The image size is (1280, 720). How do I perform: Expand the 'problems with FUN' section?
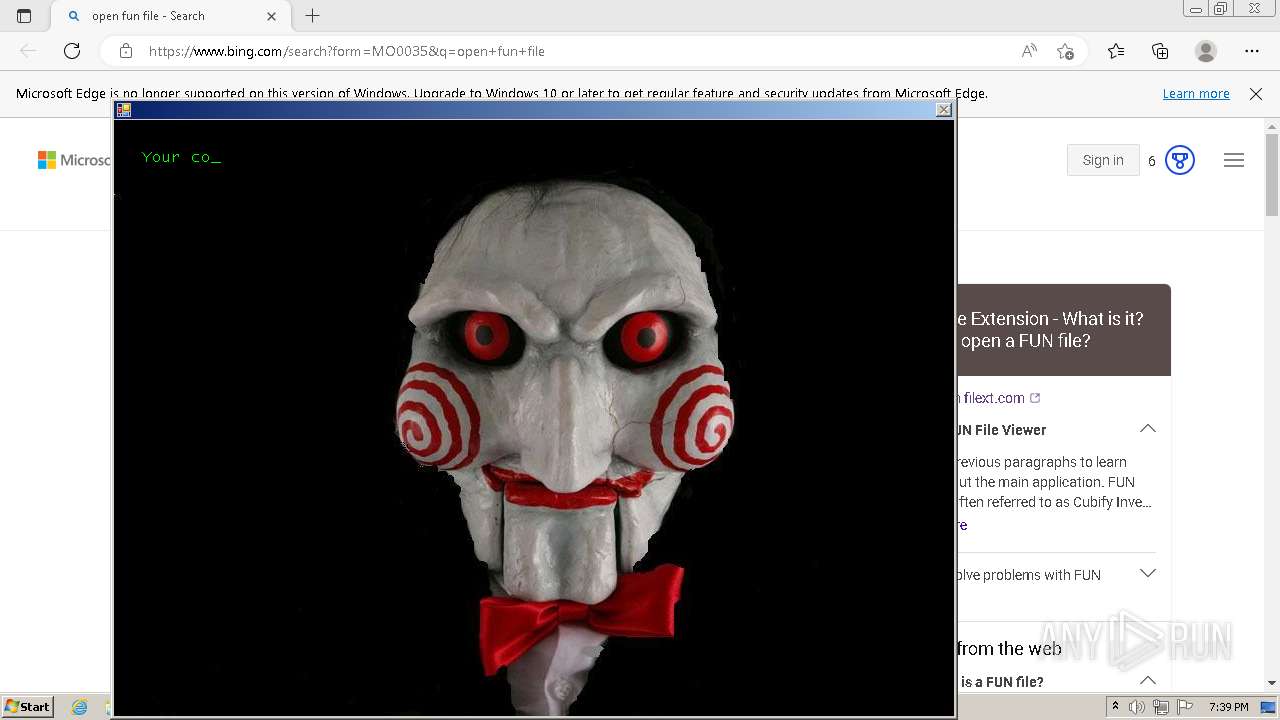tap(1148, 574)
